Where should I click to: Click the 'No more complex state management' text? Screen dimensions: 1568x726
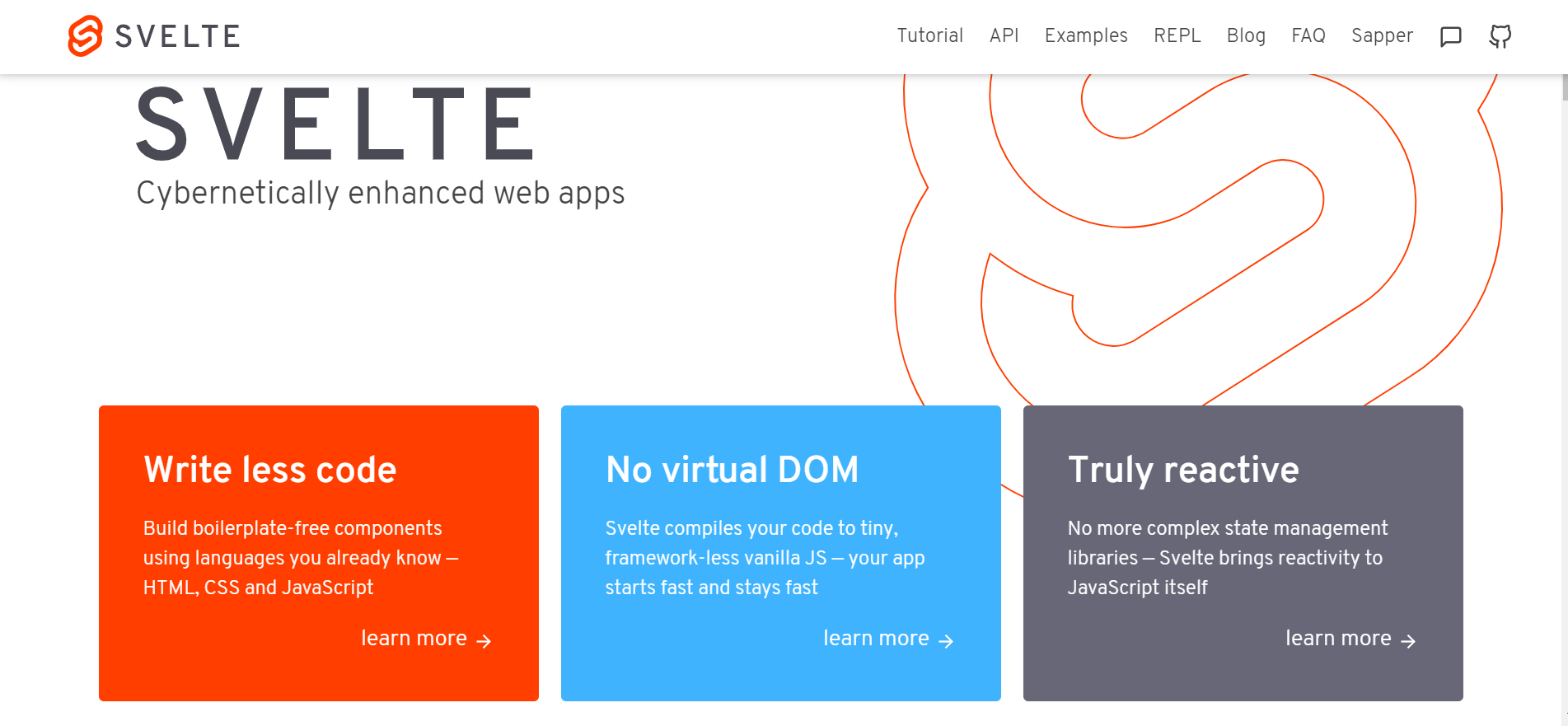coord(1228,558)
